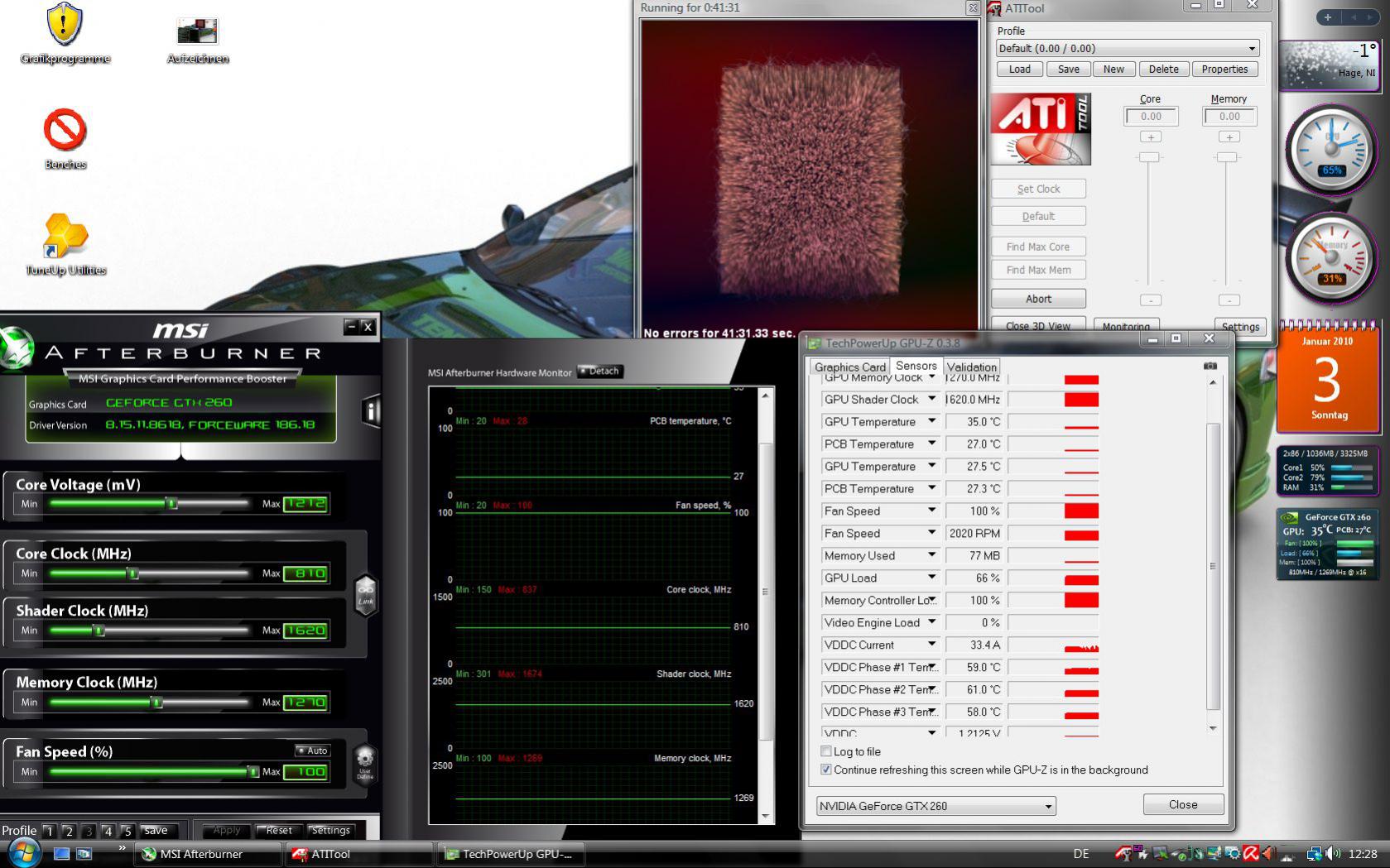Click the Core minus button in ATITool
Image resolution: width=1390 pixels, height=868 pixels.
[1151, 300]
